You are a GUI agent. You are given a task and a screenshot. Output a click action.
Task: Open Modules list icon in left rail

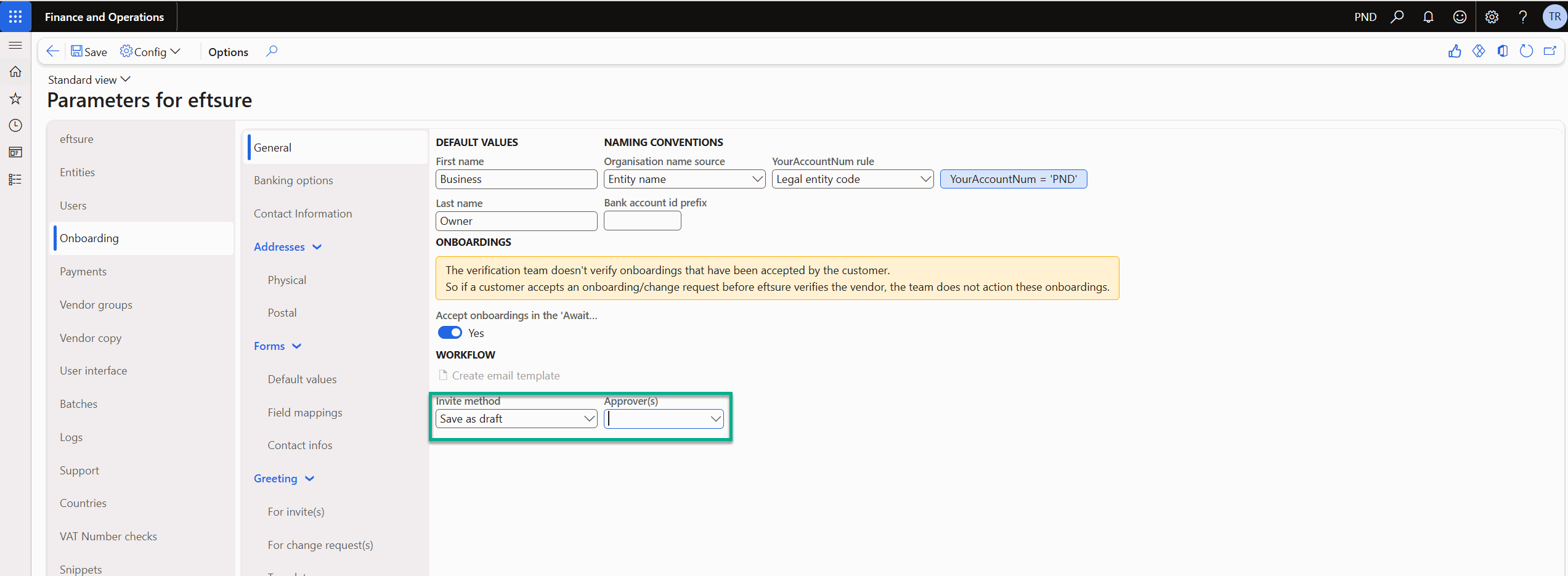point(15,179)
